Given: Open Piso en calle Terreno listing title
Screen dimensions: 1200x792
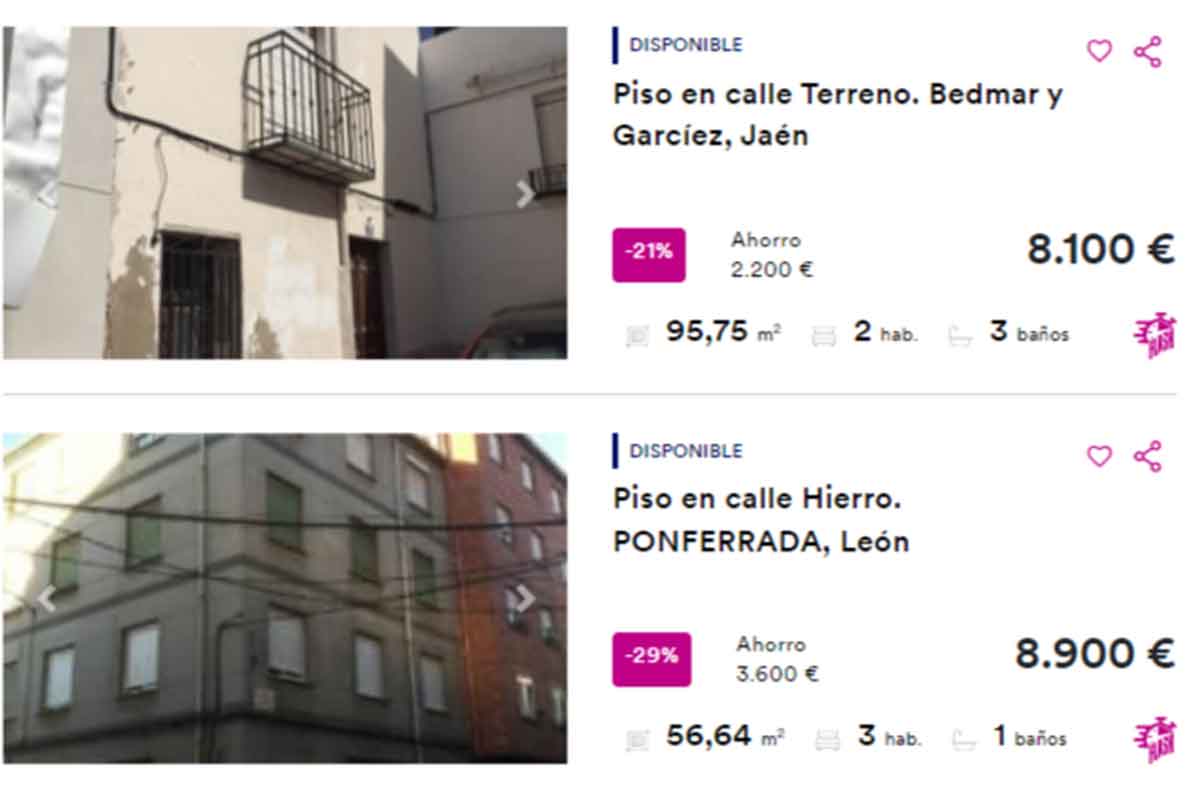Looking at the screenshot, I should click(x=837, y=114).
